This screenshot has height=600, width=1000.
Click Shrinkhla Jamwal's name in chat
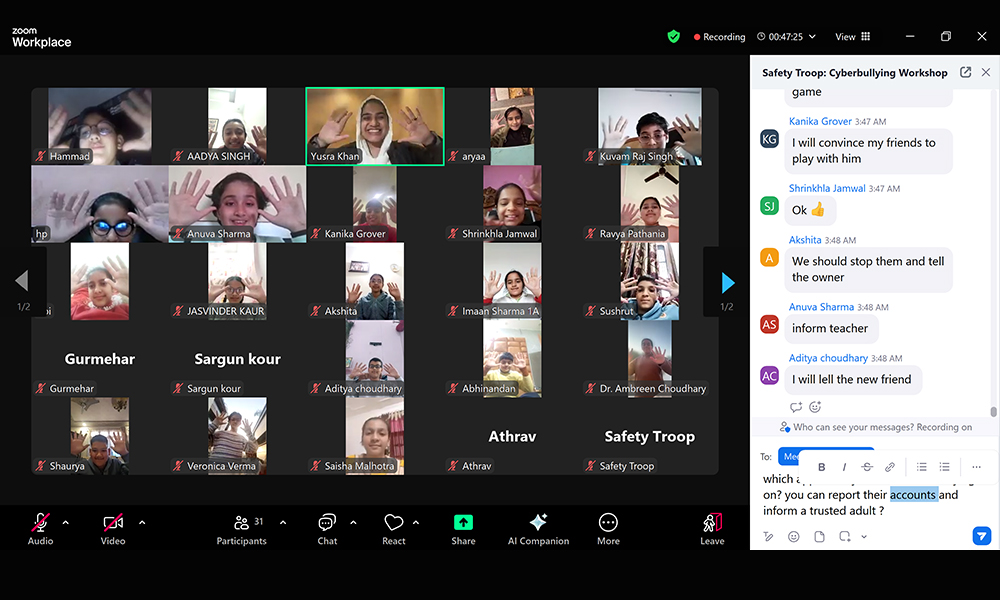coord(827,188)
